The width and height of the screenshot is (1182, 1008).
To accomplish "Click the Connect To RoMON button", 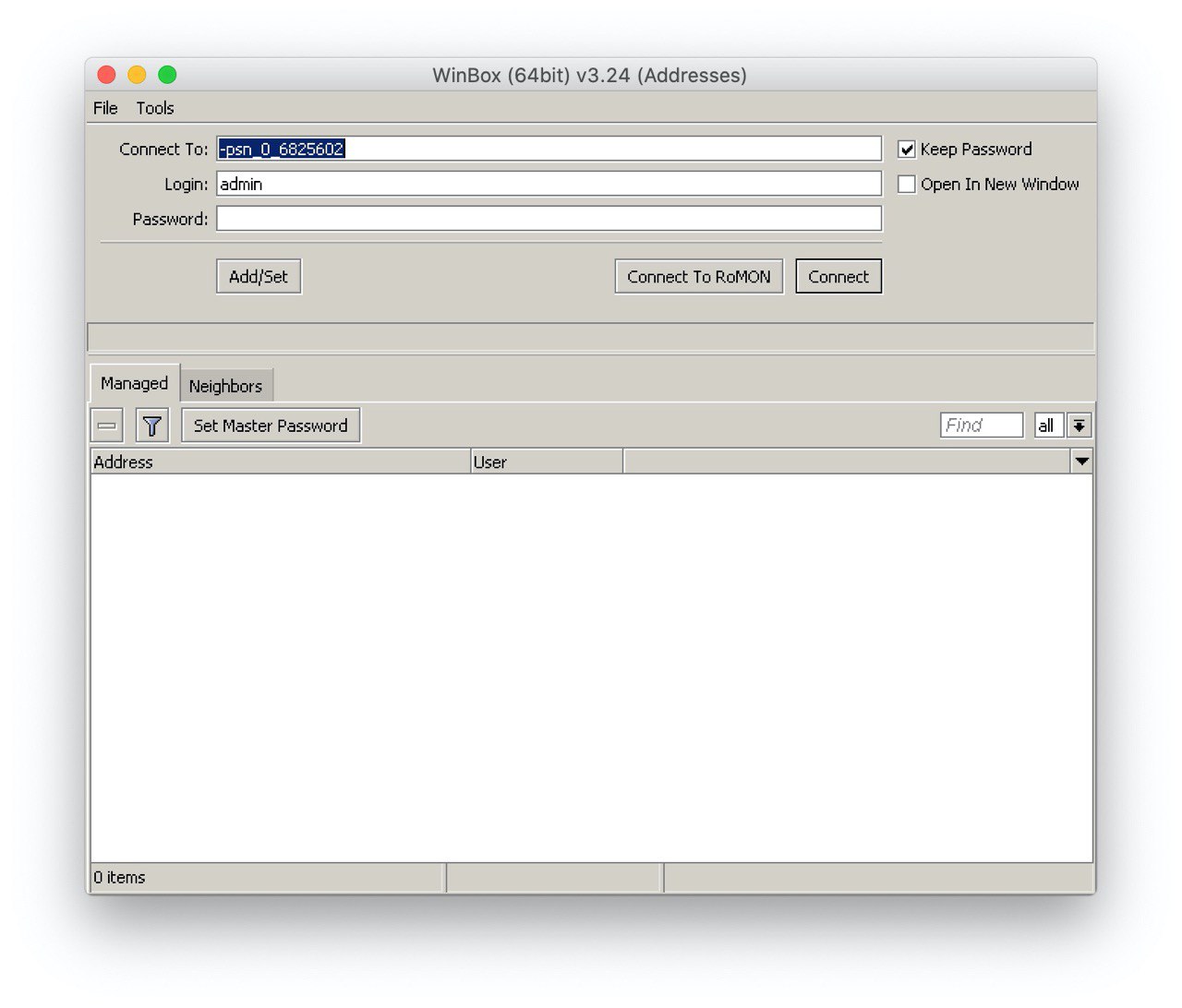I will click(699, 276).
